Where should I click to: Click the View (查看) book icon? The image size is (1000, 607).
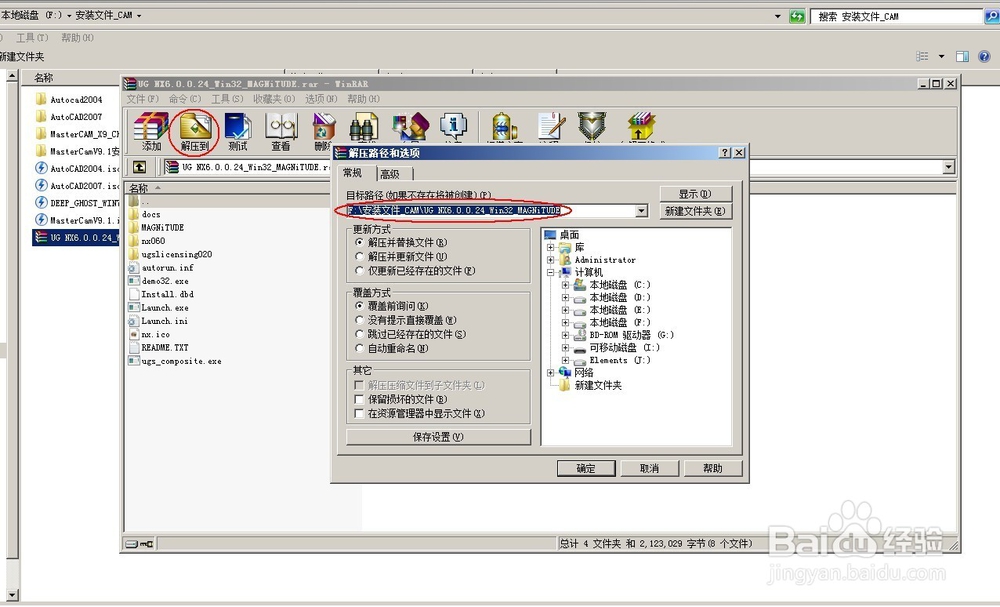tap(281, 131)
